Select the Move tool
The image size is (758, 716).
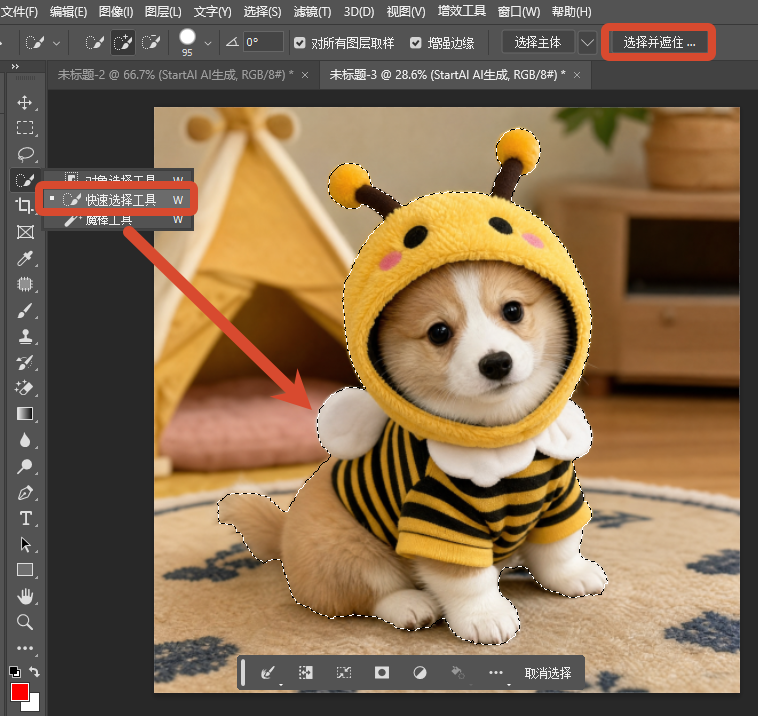click(x=25, y=102)
